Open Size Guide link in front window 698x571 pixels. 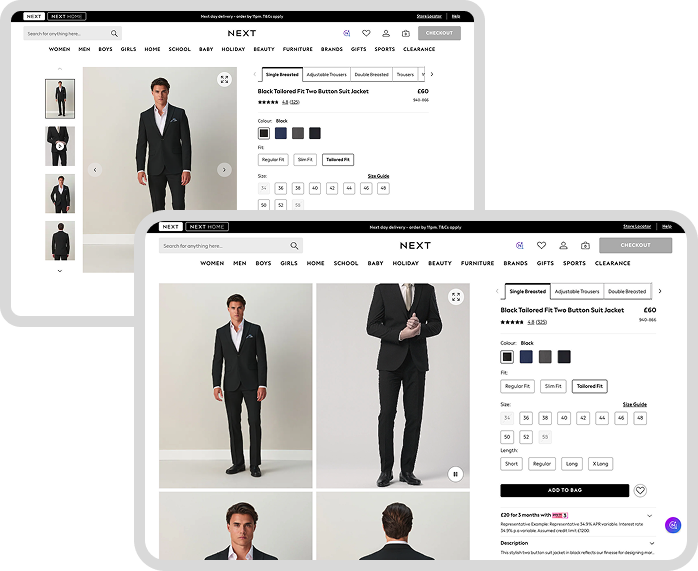pyautogui.click(x=634, y=405)
